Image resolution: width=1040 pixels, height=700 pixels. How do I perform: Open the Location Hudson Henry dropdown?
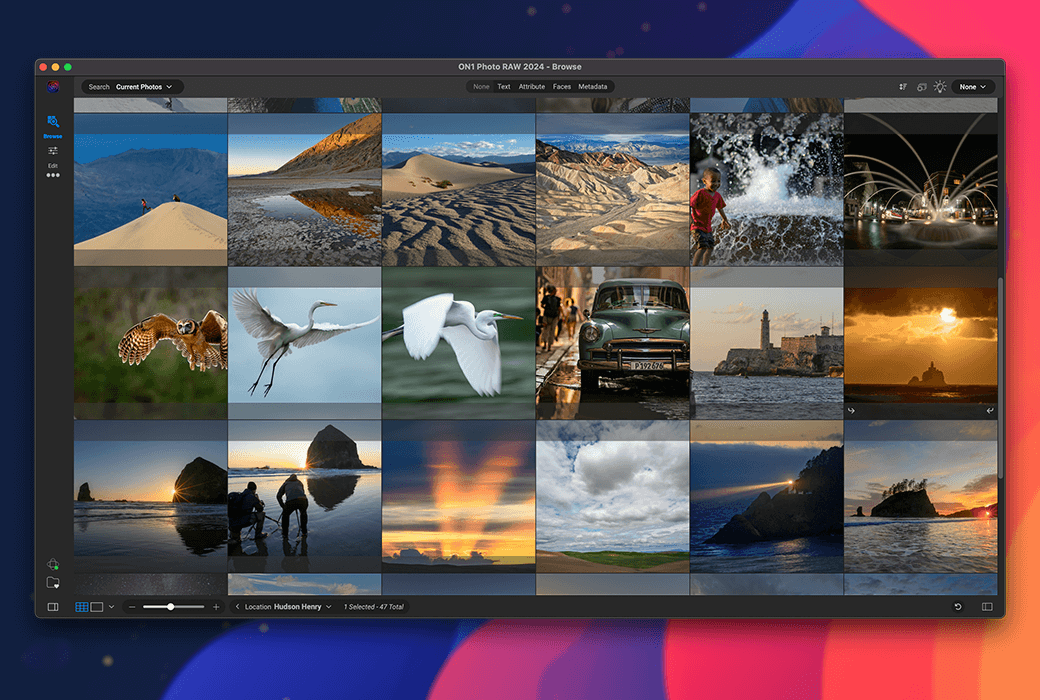pyautogui.click(x=288, y=606)
